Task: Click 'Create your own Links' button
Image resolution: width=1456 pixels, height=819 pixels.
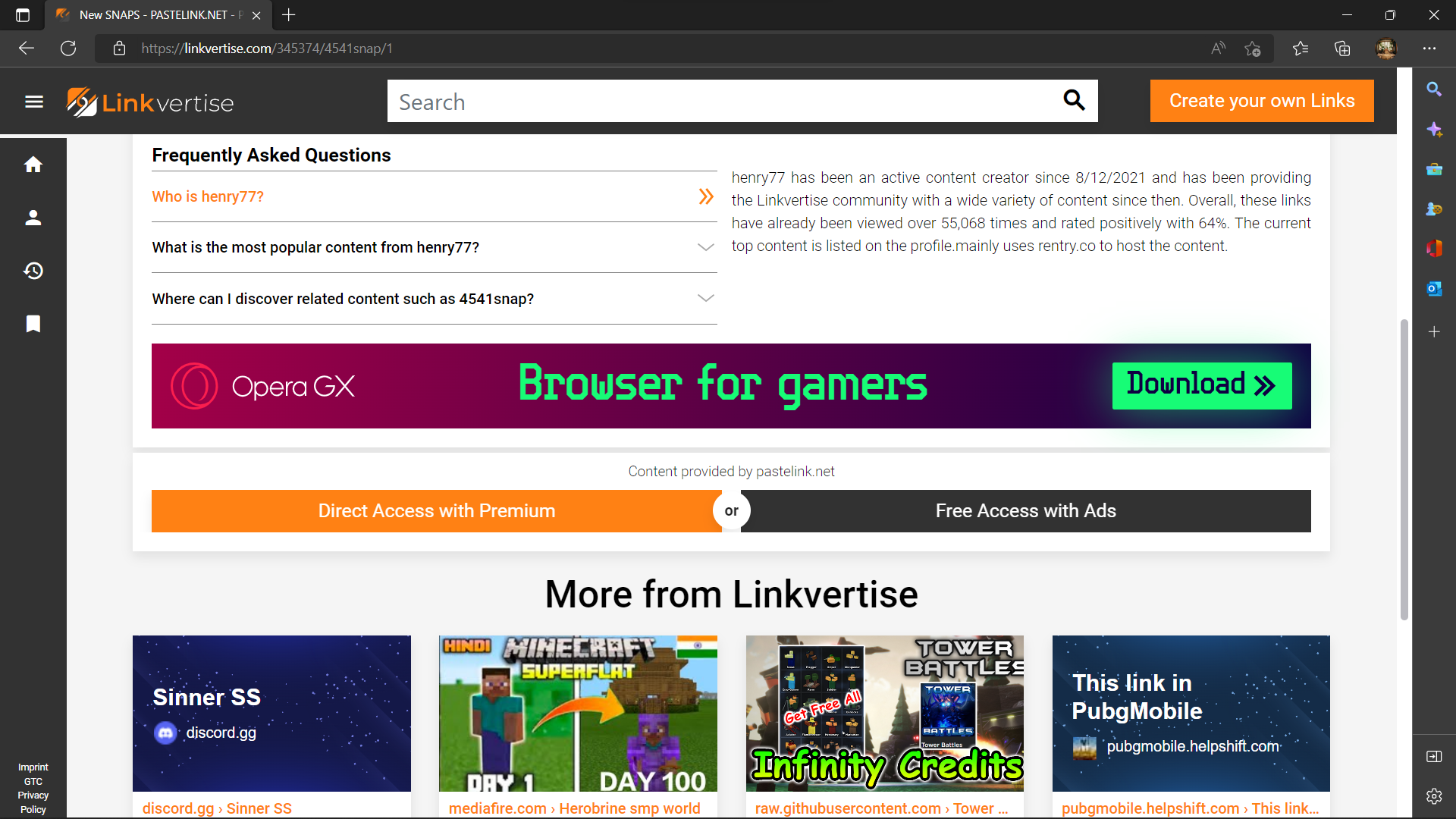Action: (1263, 100)
